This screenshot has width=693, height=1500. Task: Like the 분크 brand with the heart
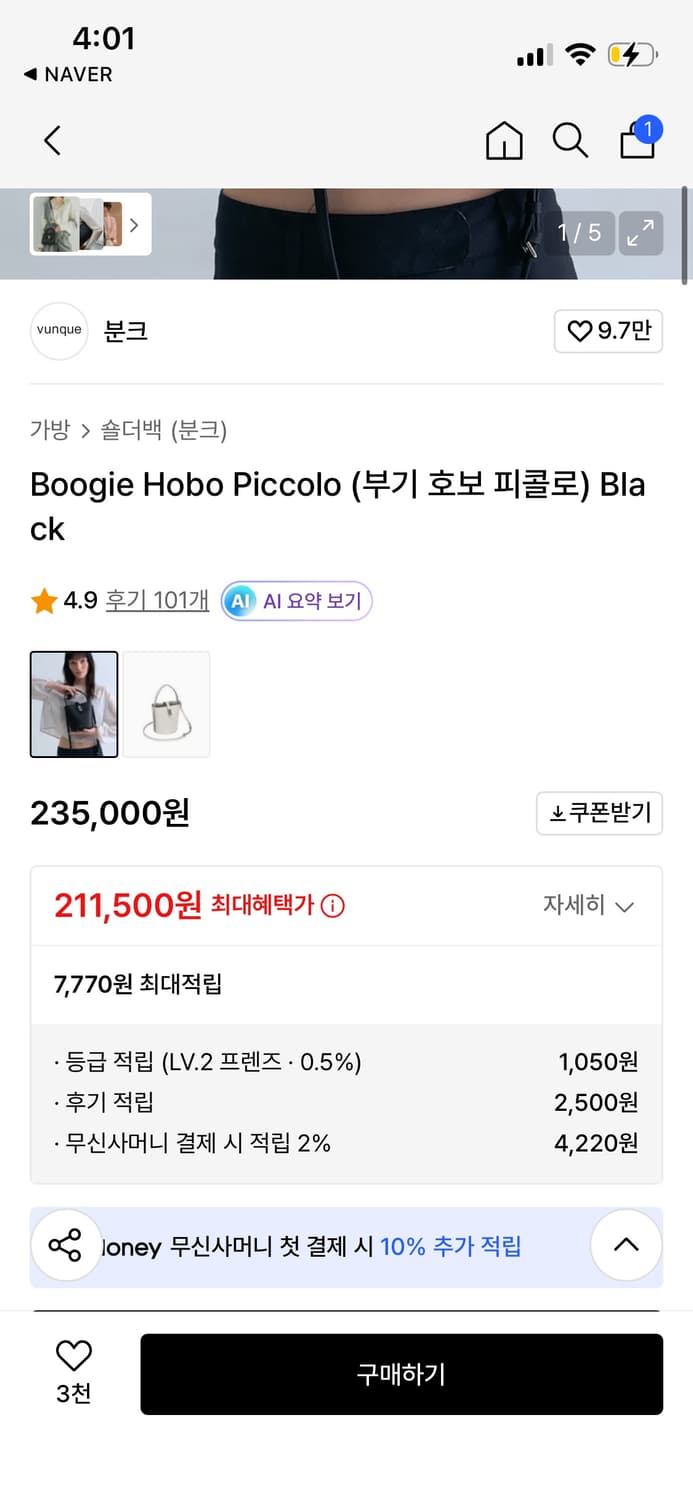[x=608, y=331]
